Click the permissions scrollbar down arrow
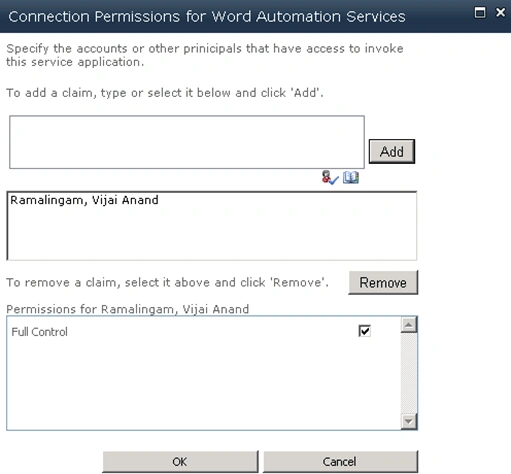Screen dimensions: 511x474 pos(409,421)
